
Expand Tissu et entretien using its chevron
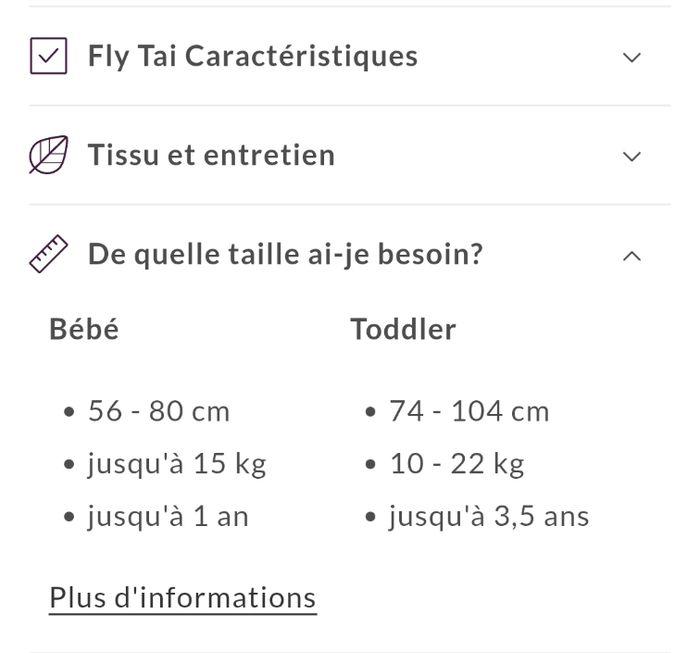pos(631,156)
